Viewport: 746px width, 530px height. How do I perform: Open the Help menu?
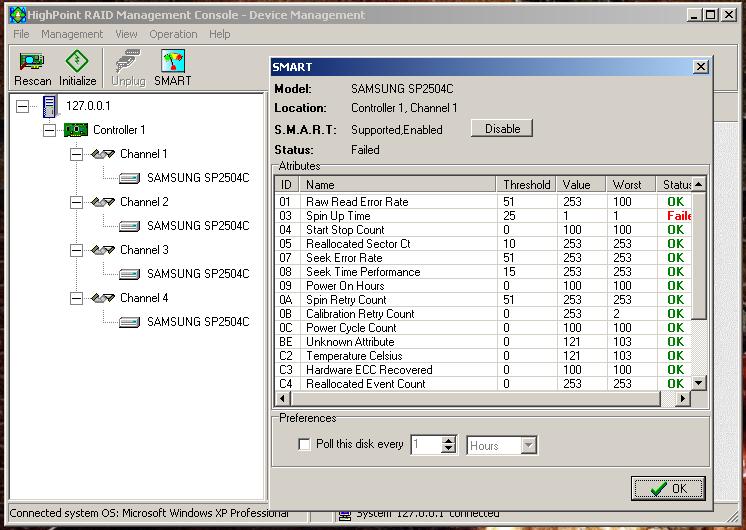219,34
